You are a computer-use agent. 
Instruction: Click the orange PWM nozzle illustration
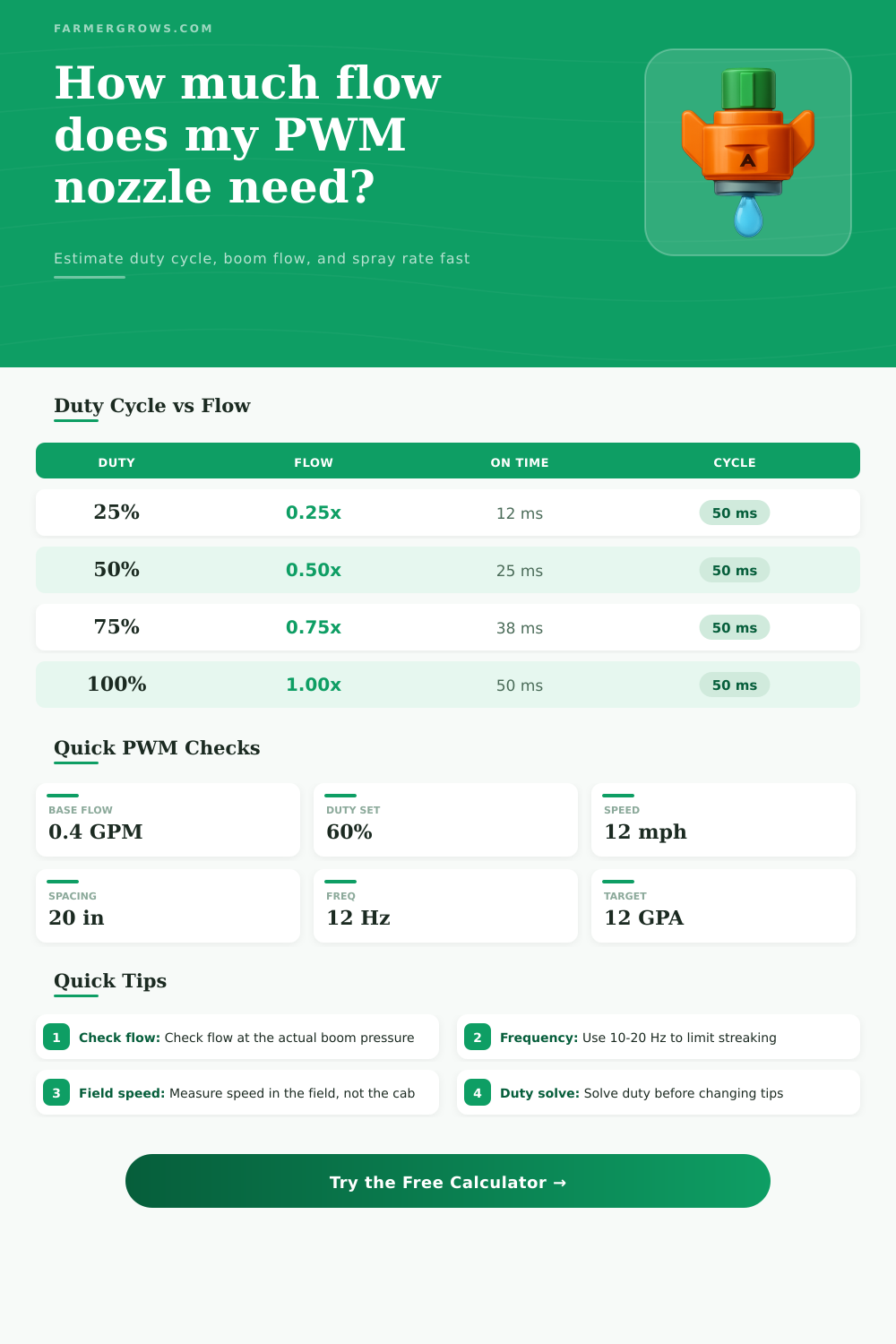[748, 152]
